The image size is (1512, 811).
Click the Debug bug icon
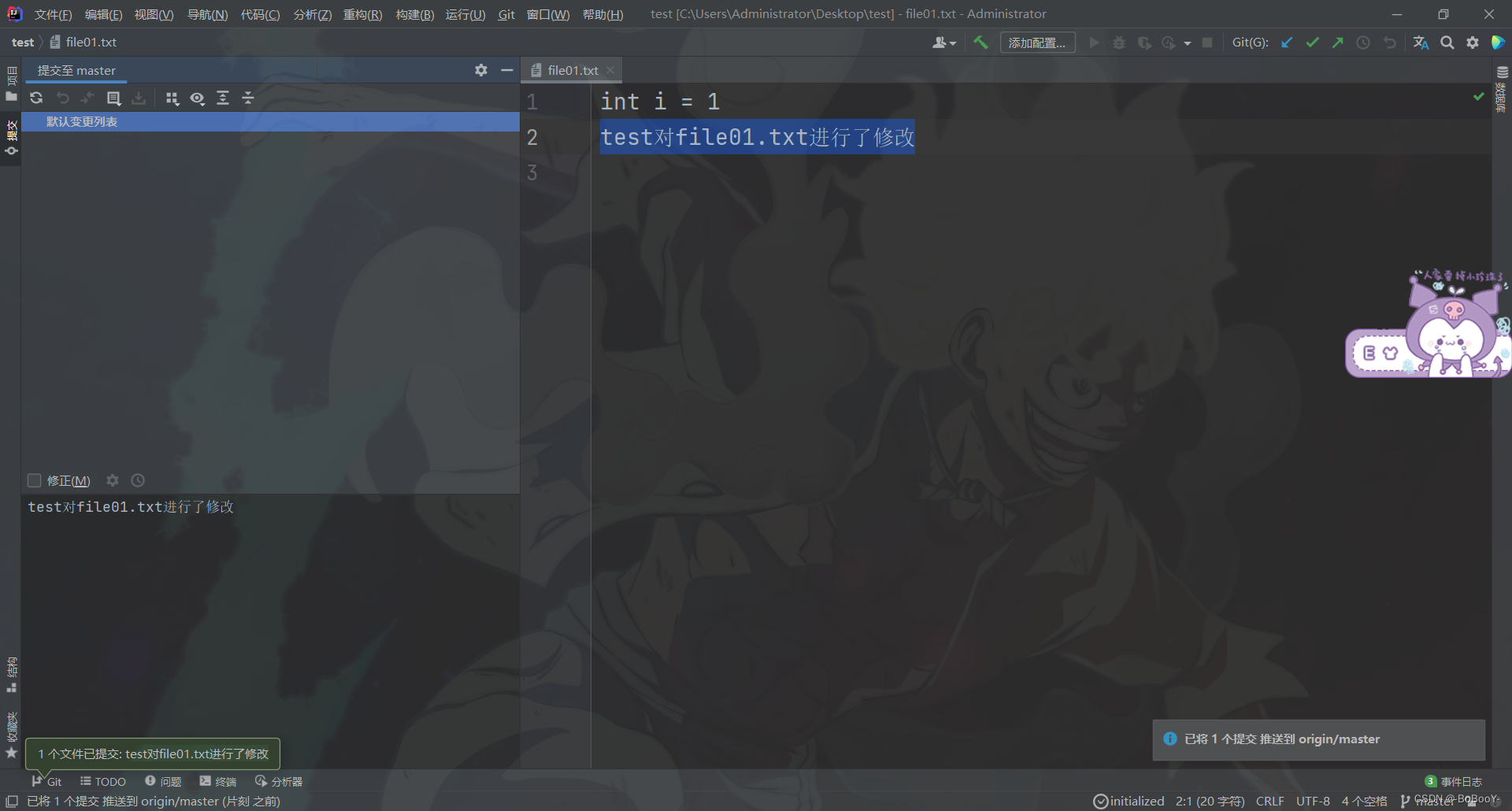(1119, 43)
